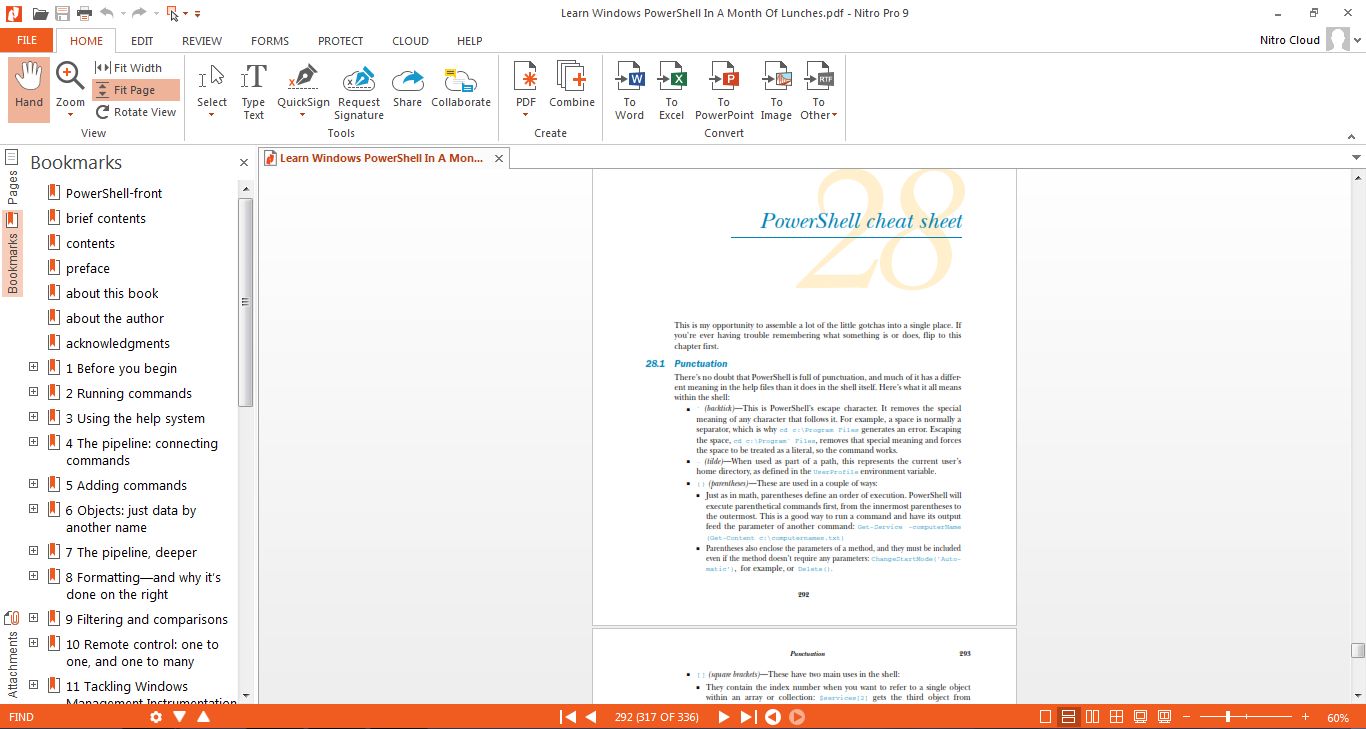Close the Bookmarks panel
This screenshot has height=729, width=1366.
coord(244,162)
